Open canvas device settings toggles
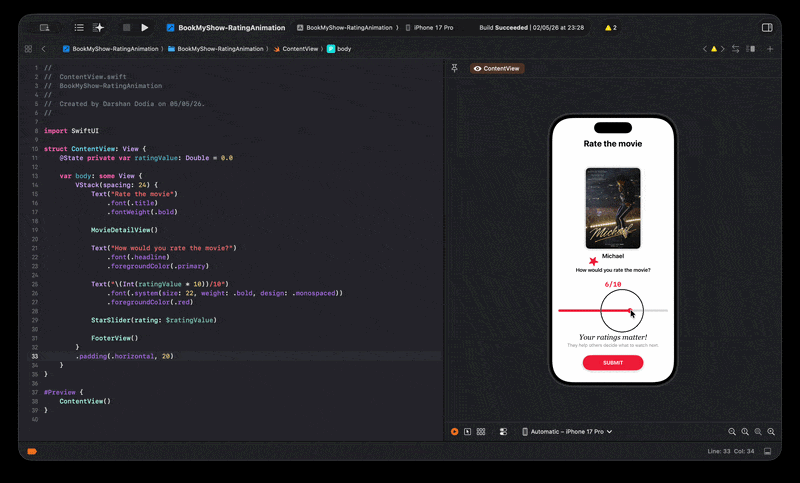Viewport: 800px width, 483px height. click(503, 431)
